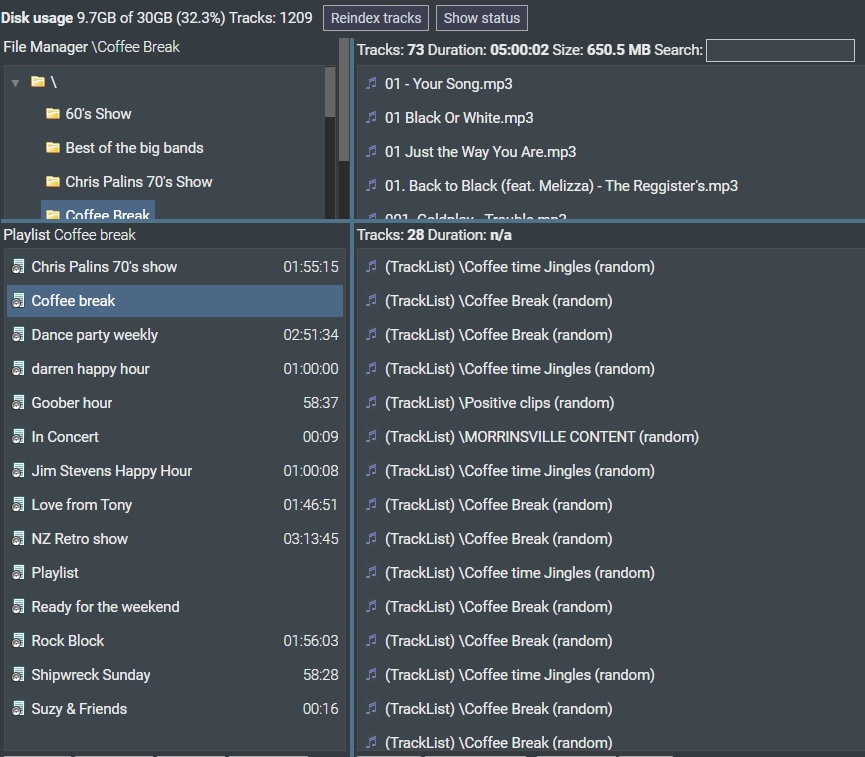Click playlist icon next to NZ Retro show

click(x=18, y=539)
